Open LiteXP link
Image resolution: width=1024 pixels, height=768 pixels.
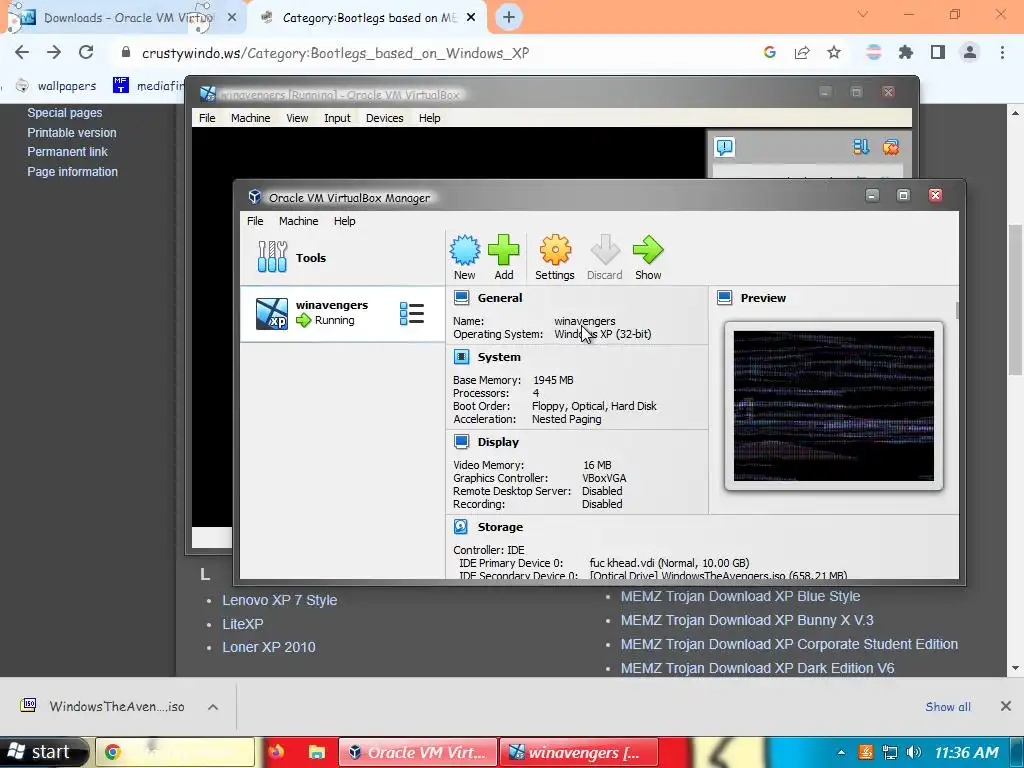243,624
